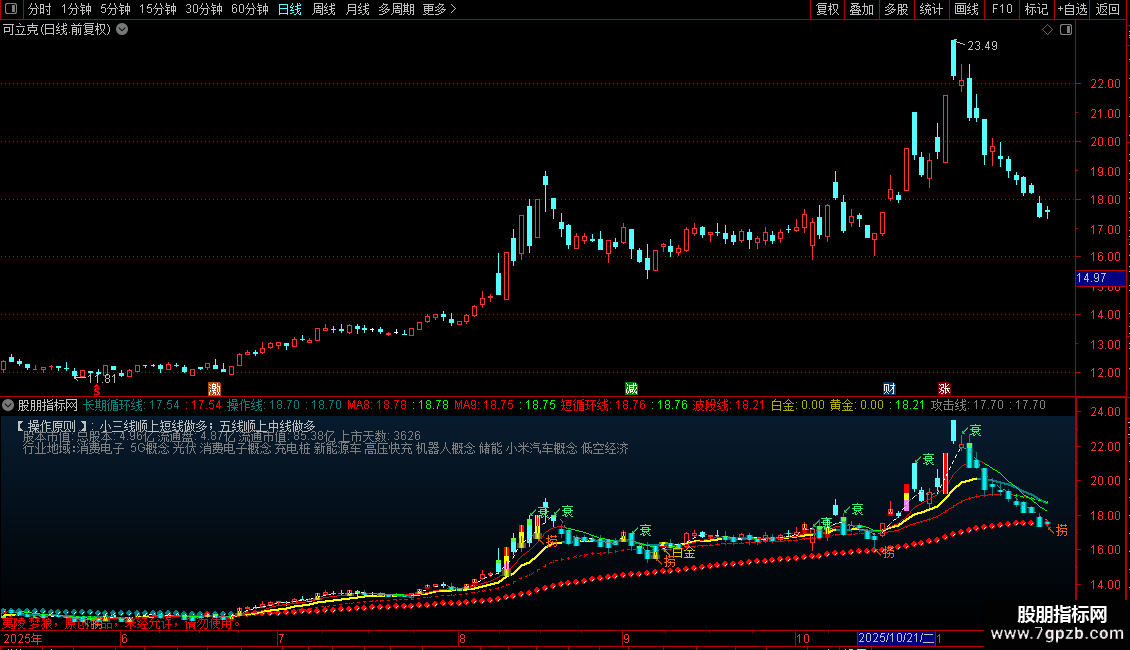Open the 统计 statistics tool
This screenshot has width=1130, height=650.
(x=931, y=9)
